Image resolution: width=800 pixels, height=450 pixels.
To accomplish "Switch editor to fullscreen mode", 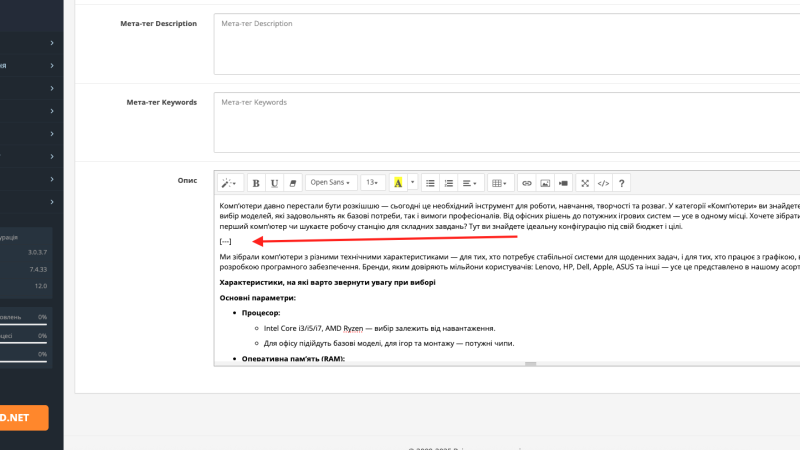I will (x=585, y=183).
